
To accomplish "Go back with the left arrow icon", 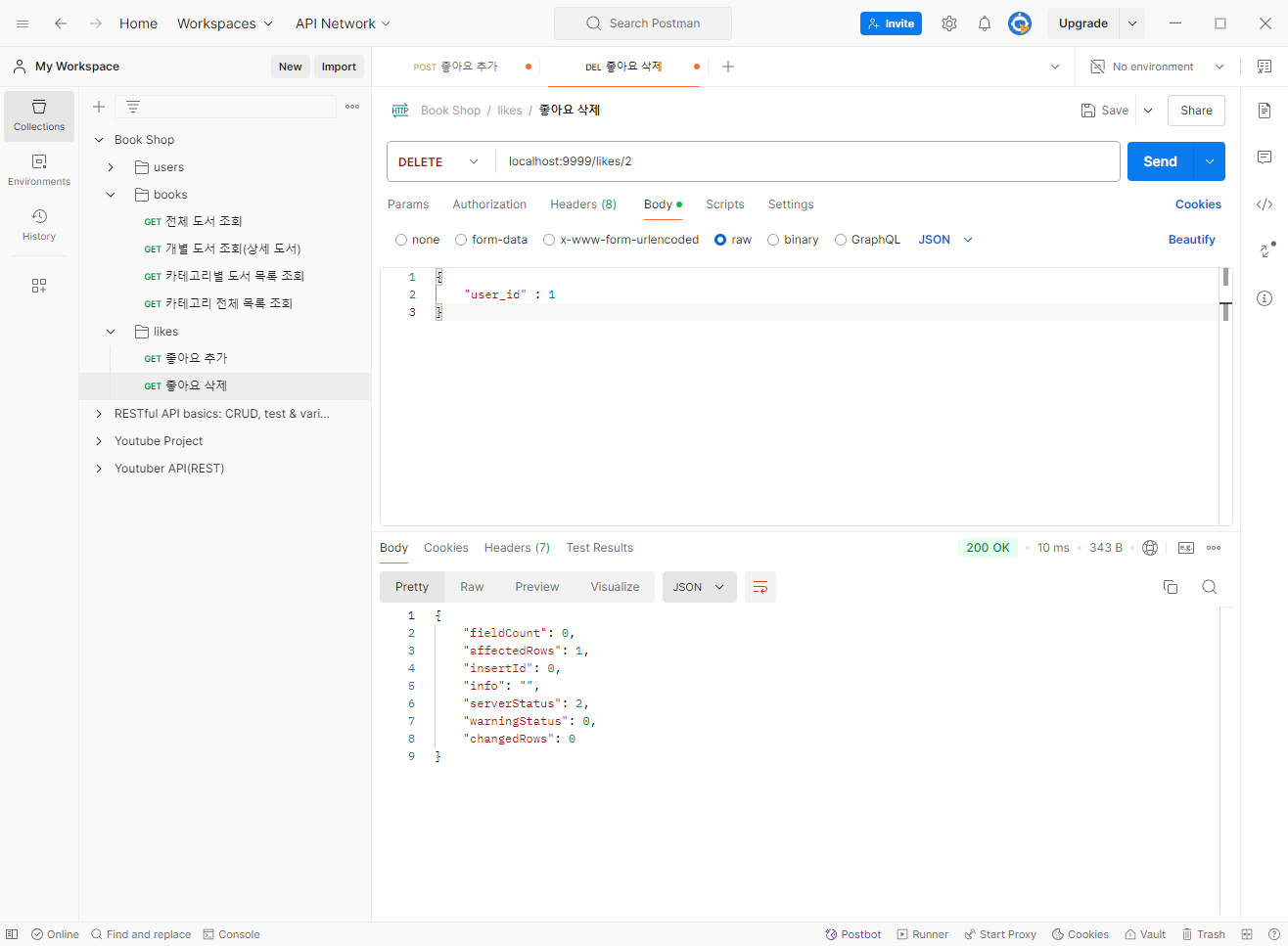I will click(x=61, y=23).
